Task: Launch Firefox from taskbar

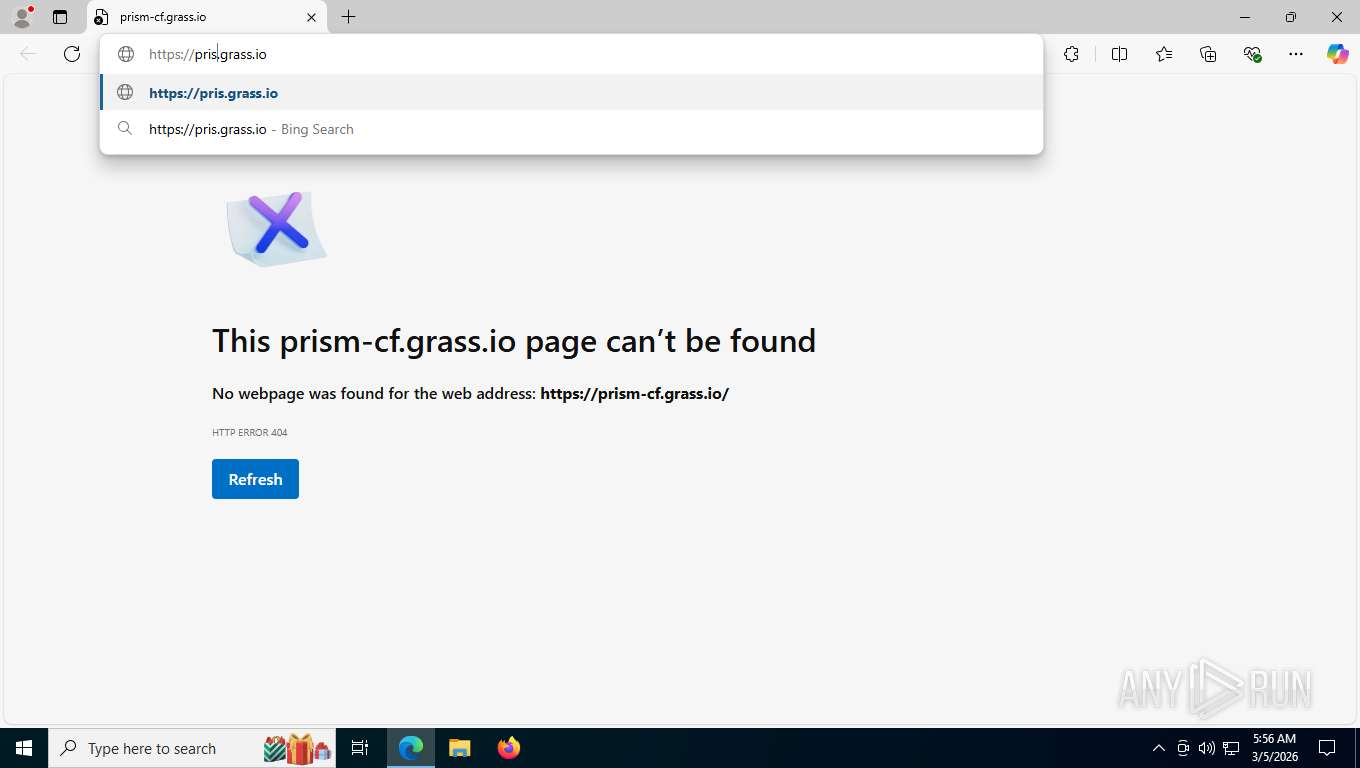Action: pyautogui.click(x=509, y=748)
